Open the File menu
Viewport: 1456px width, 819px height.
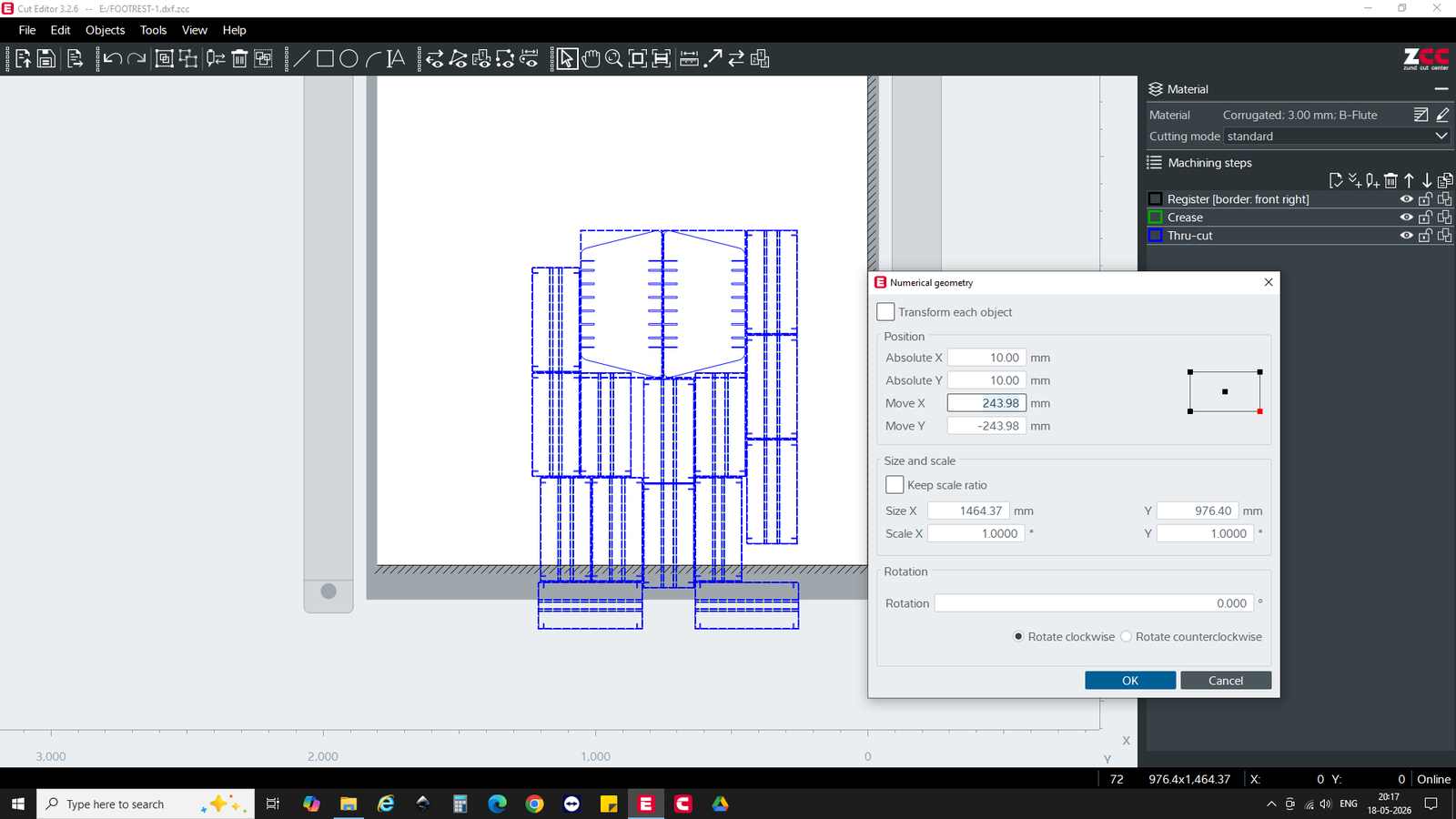pyautogui.click(x=27, y=30)
